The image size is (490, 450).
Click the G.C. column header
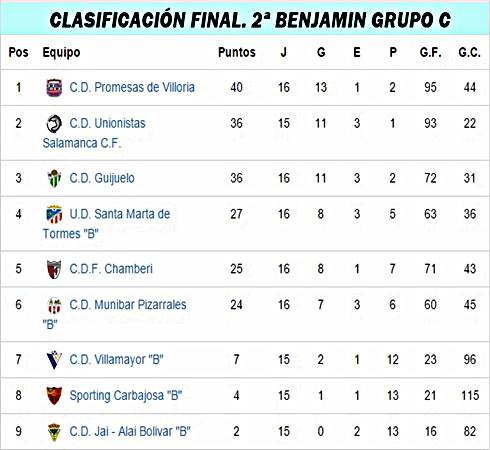point(469,52)
